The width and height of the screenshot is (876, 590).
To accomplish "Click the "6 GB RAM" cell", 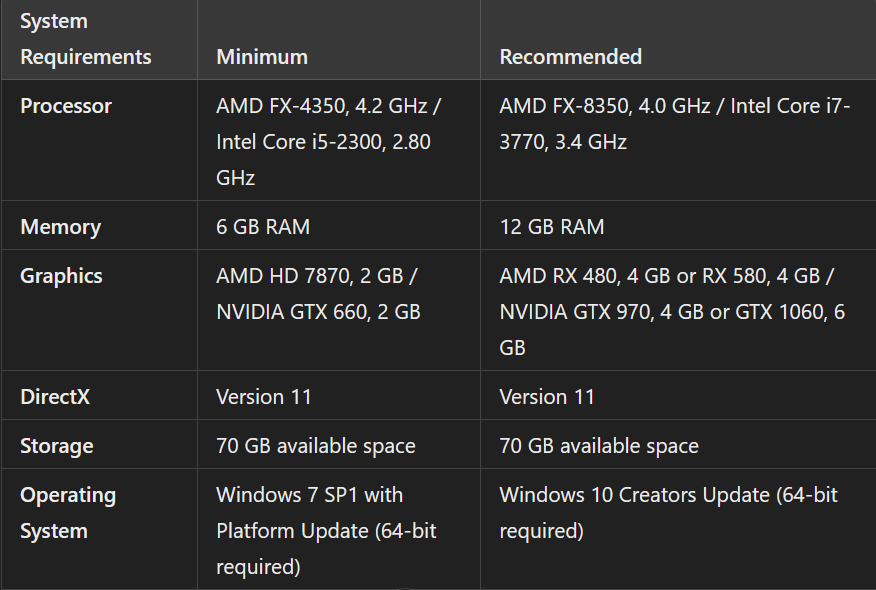I will pos(263,227).
